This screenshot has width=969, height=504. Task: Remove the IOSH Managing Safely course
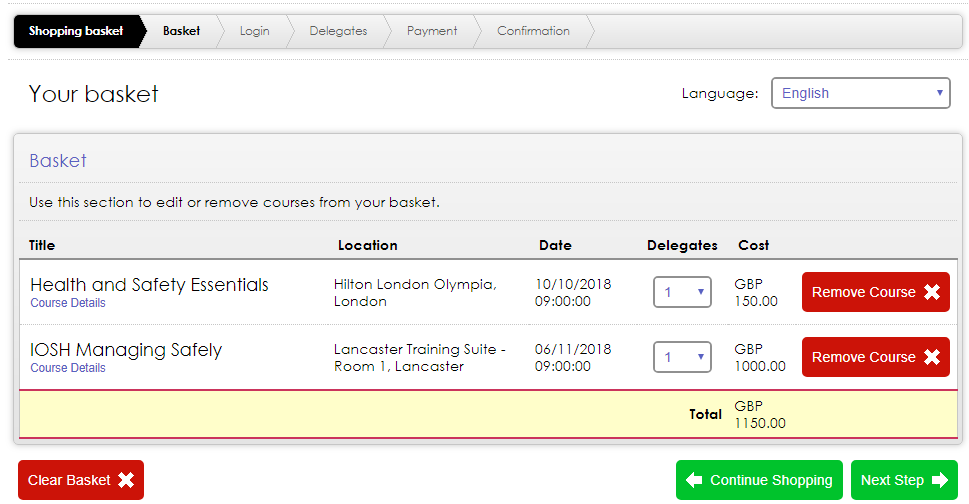pos(876,357)
